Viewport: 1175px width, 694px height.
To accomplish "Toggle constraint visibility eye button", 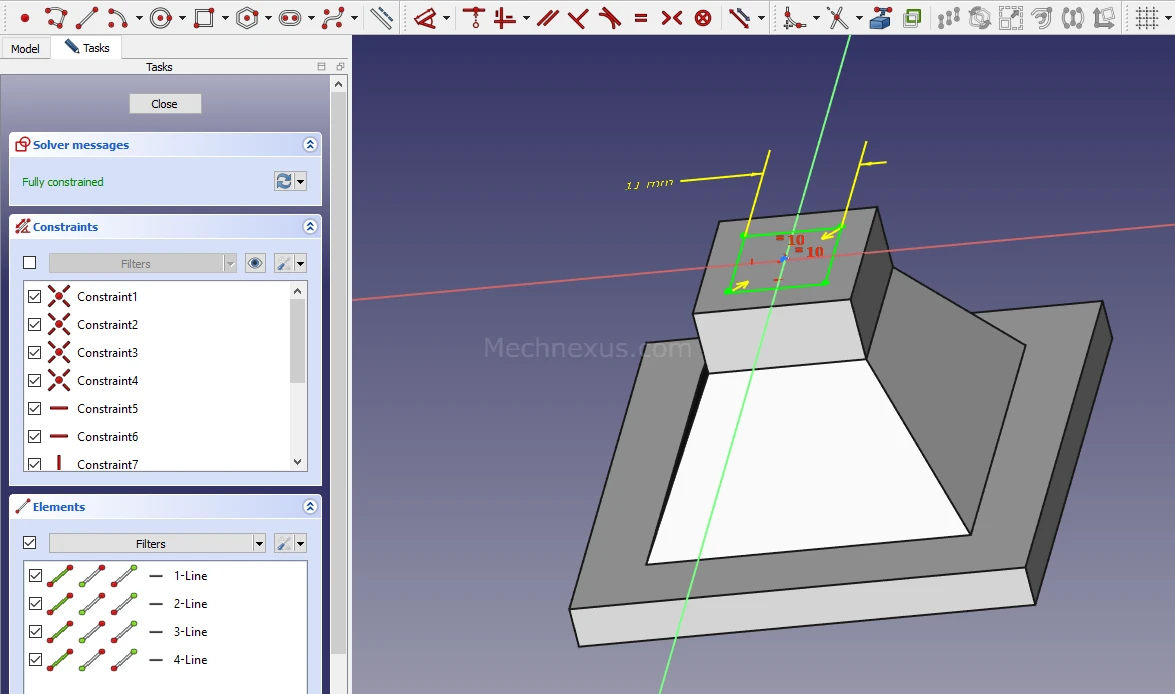I will 256,263.
